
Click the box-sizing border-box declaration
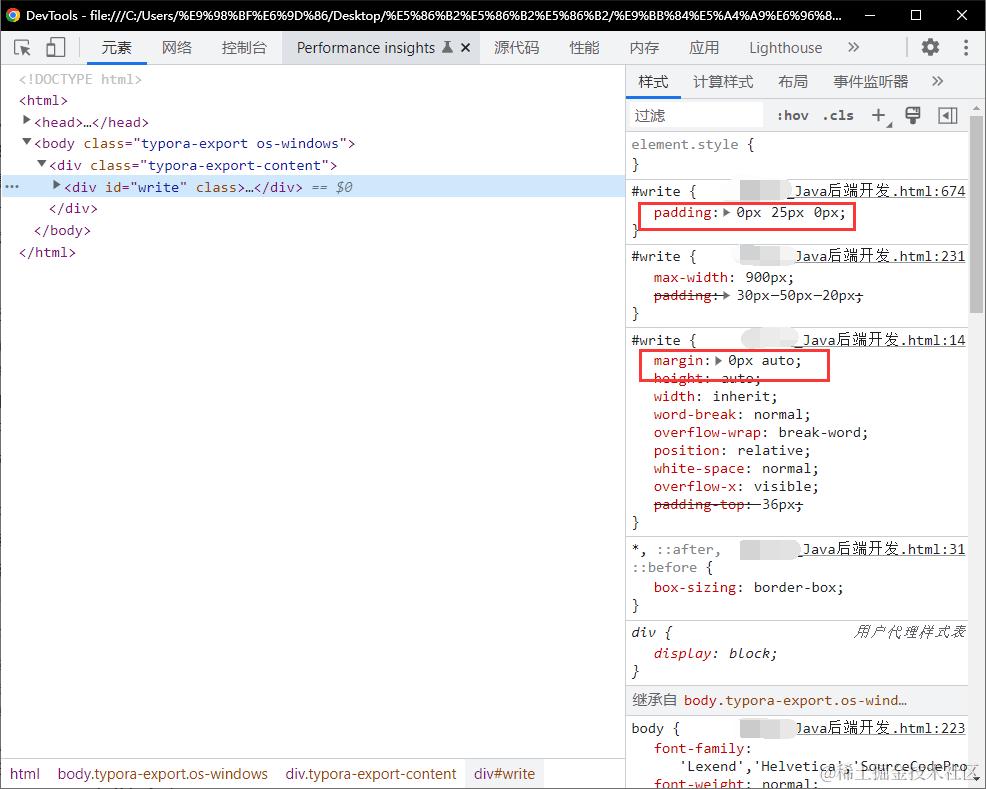(748, 588)
